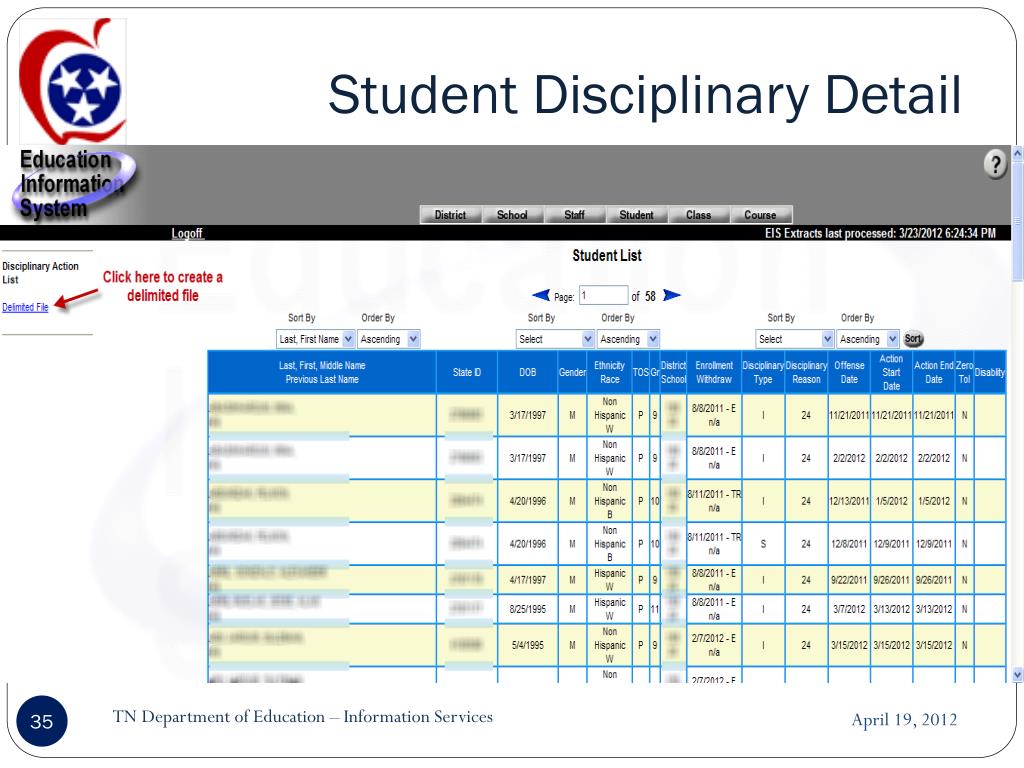Screen dimensions: 1024x768
Task: Click the vertical scrollbar down arrow
Action: pos(1017,675)
